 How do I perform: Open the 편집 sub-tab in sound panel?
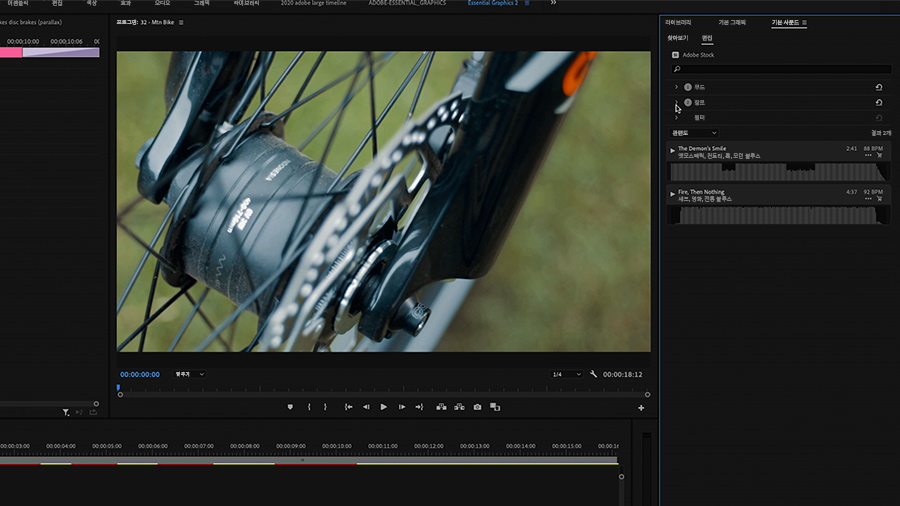[x=707, y=38]
